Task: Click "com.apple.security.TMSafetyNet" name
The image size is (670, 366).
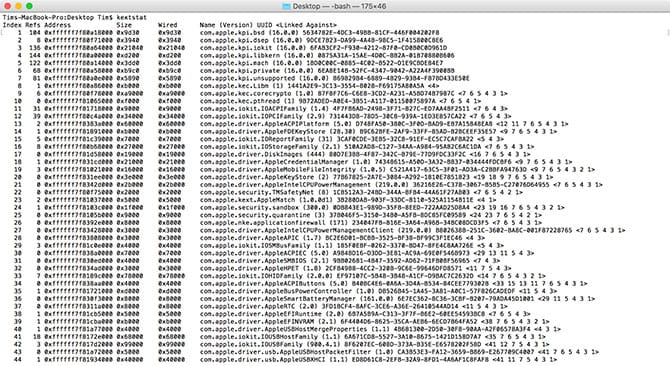Action: tap(256, 193)
